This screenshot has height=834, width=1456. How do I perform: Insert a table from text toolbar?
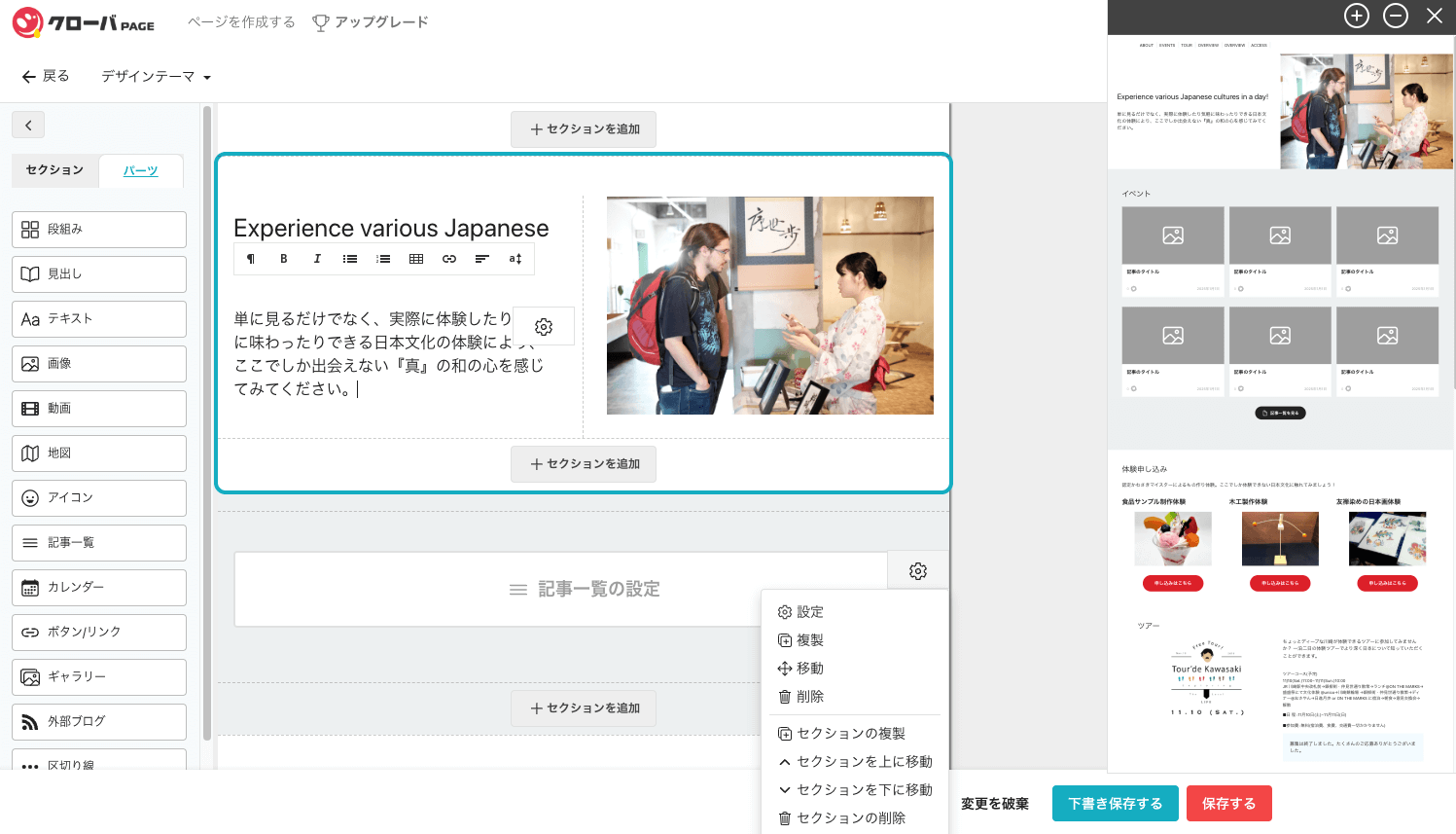[416, 259]
